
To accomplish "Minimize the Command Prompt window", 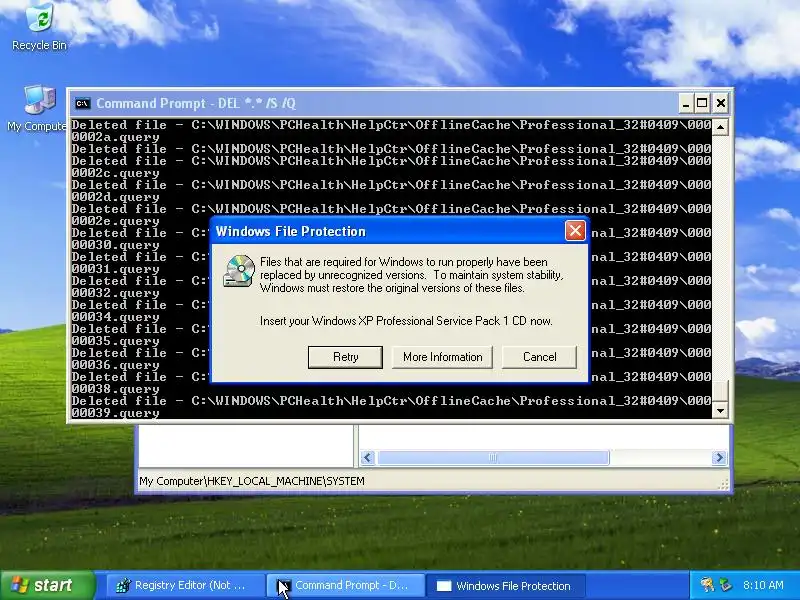I will tap(686, 104).
